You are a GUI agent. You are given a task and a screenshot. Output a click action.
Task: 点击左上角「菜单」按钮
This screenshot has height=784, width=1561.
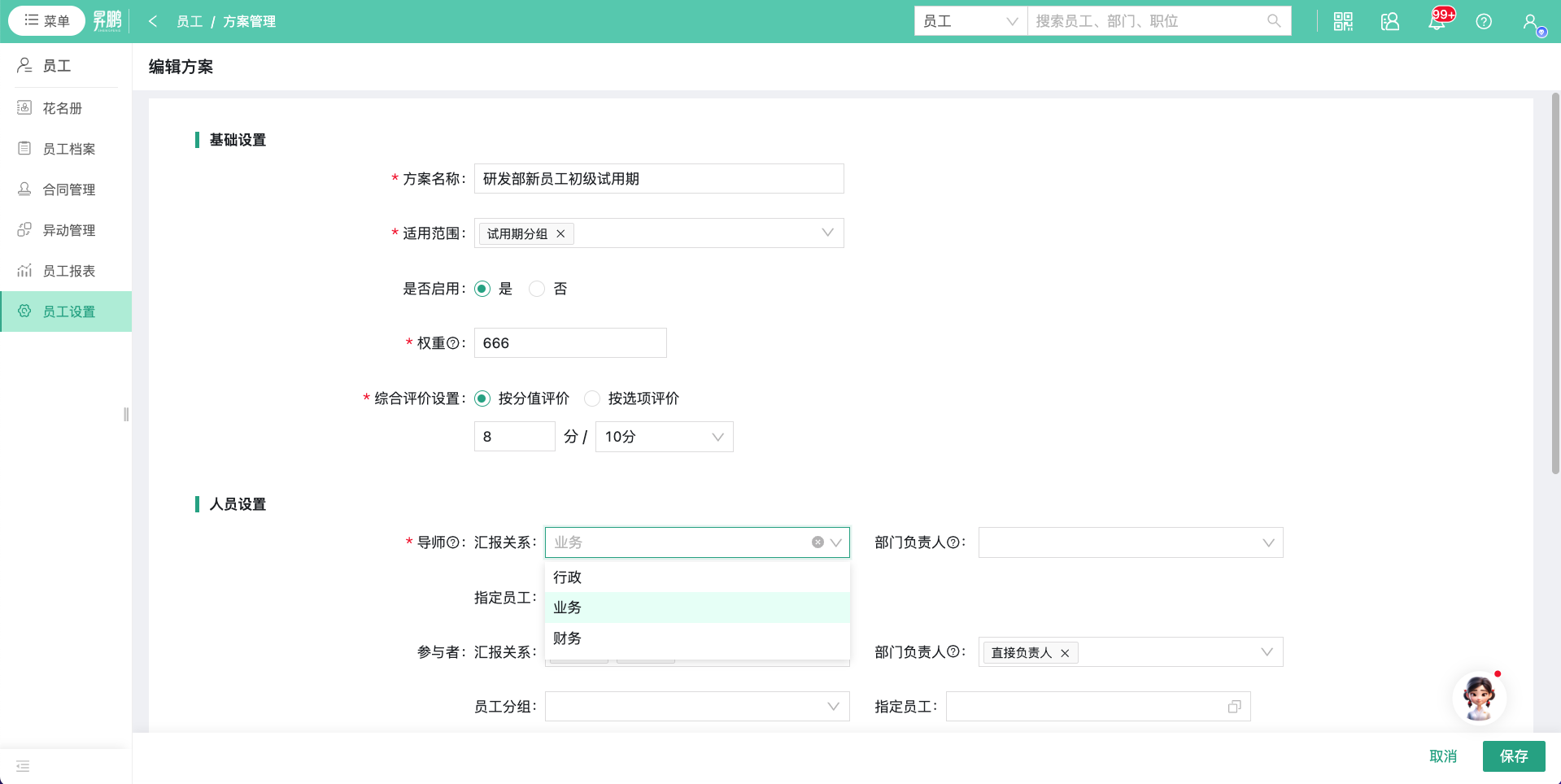coord(46,20)
